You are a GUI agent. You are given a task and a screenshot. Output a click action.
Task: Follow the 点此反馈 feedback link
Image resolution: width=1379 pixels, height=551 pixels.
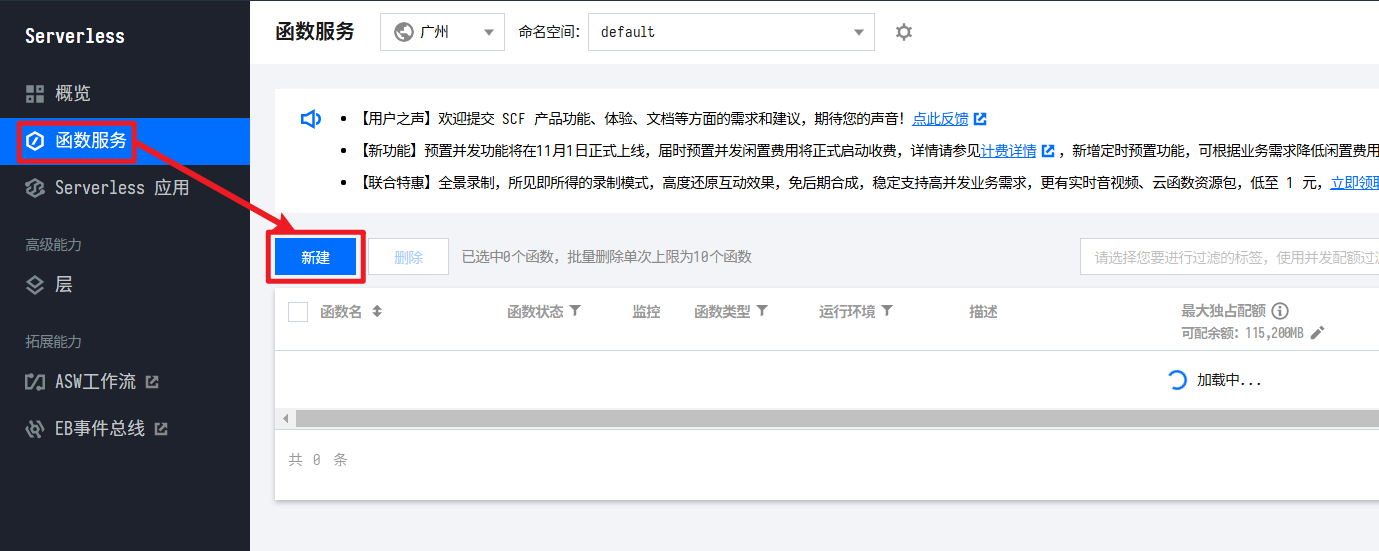[x=940, y=119]
